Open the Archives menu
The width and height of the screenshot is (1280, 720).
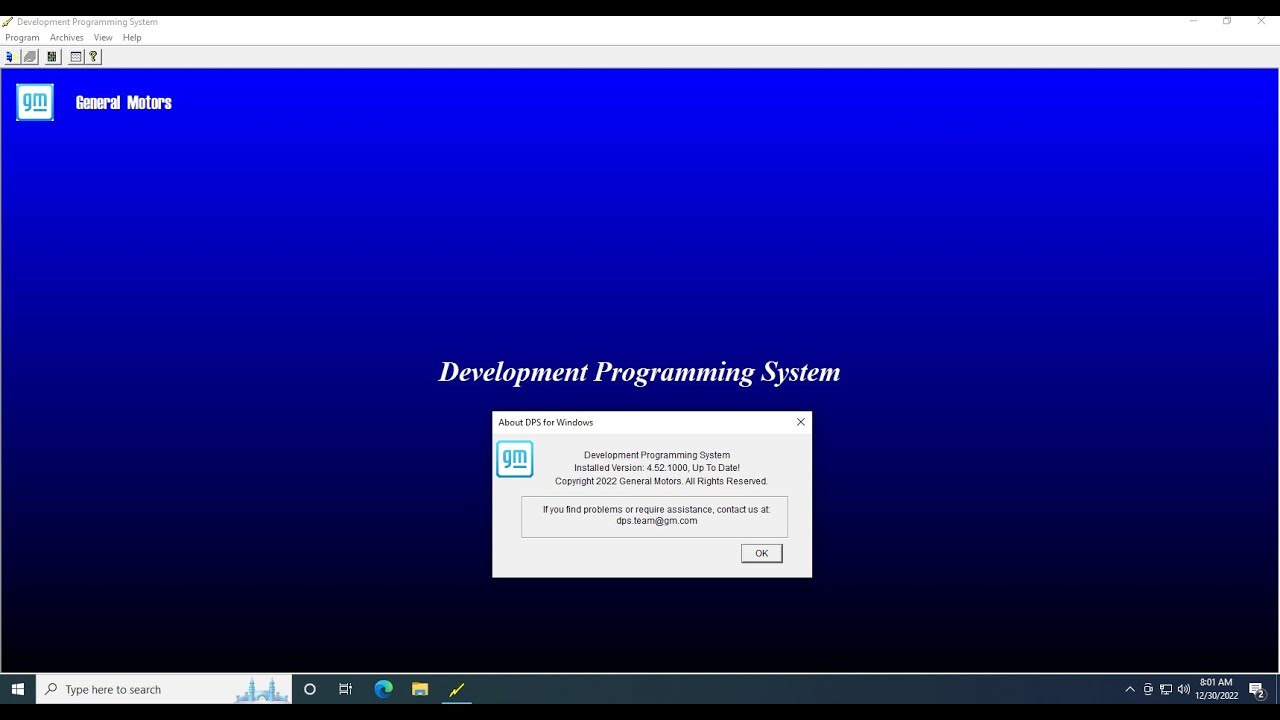point(67,37)
